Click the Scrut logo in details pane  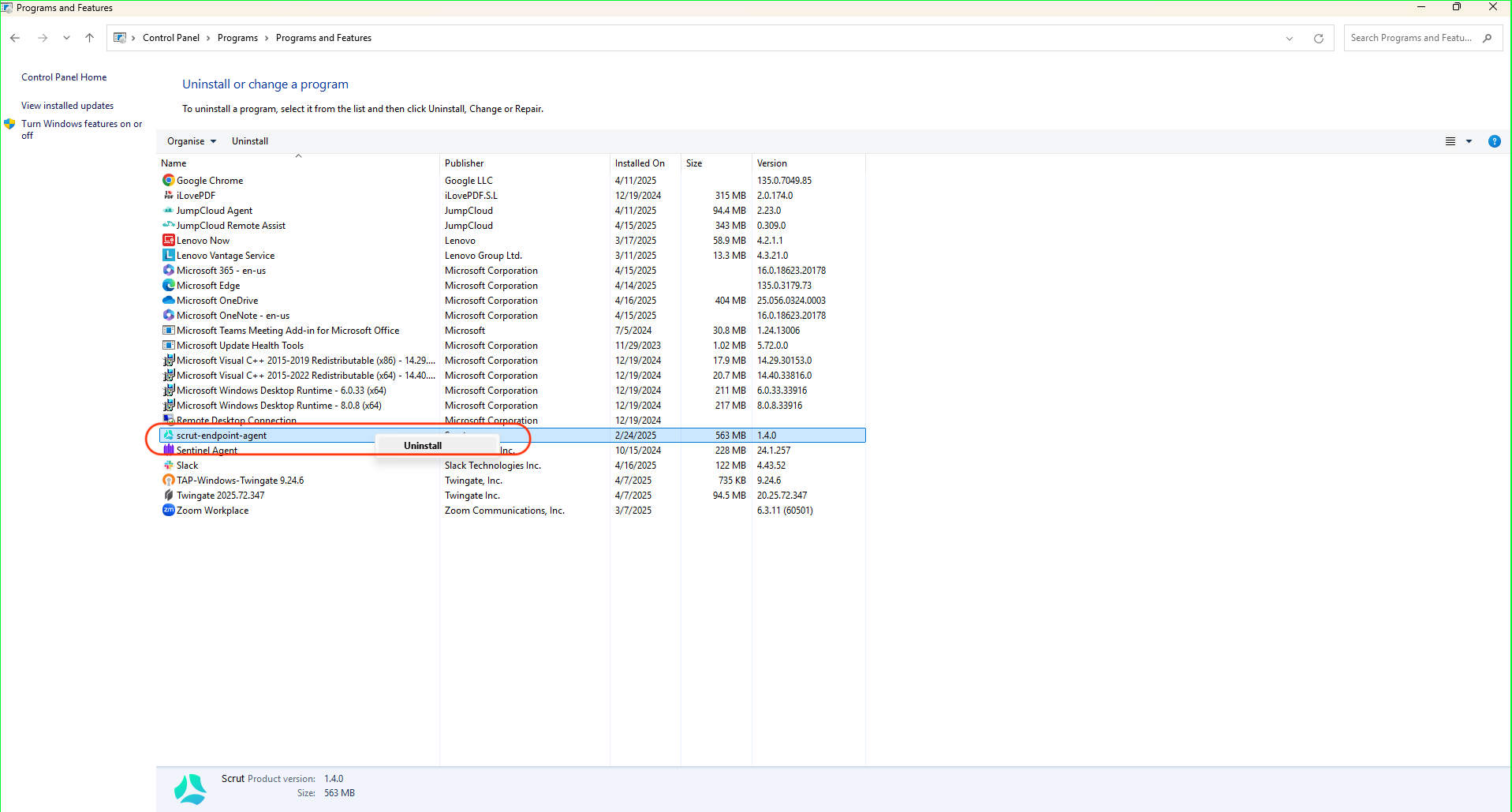tap(190, 789)
